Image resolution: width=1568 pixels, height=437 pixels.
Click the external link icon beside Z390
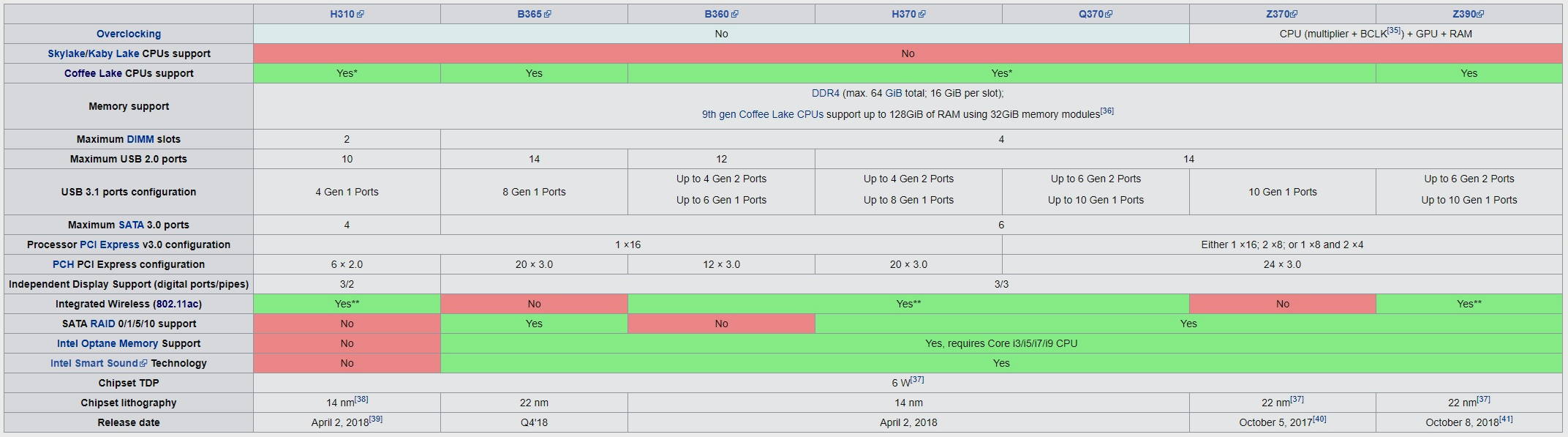point(1481,14)
